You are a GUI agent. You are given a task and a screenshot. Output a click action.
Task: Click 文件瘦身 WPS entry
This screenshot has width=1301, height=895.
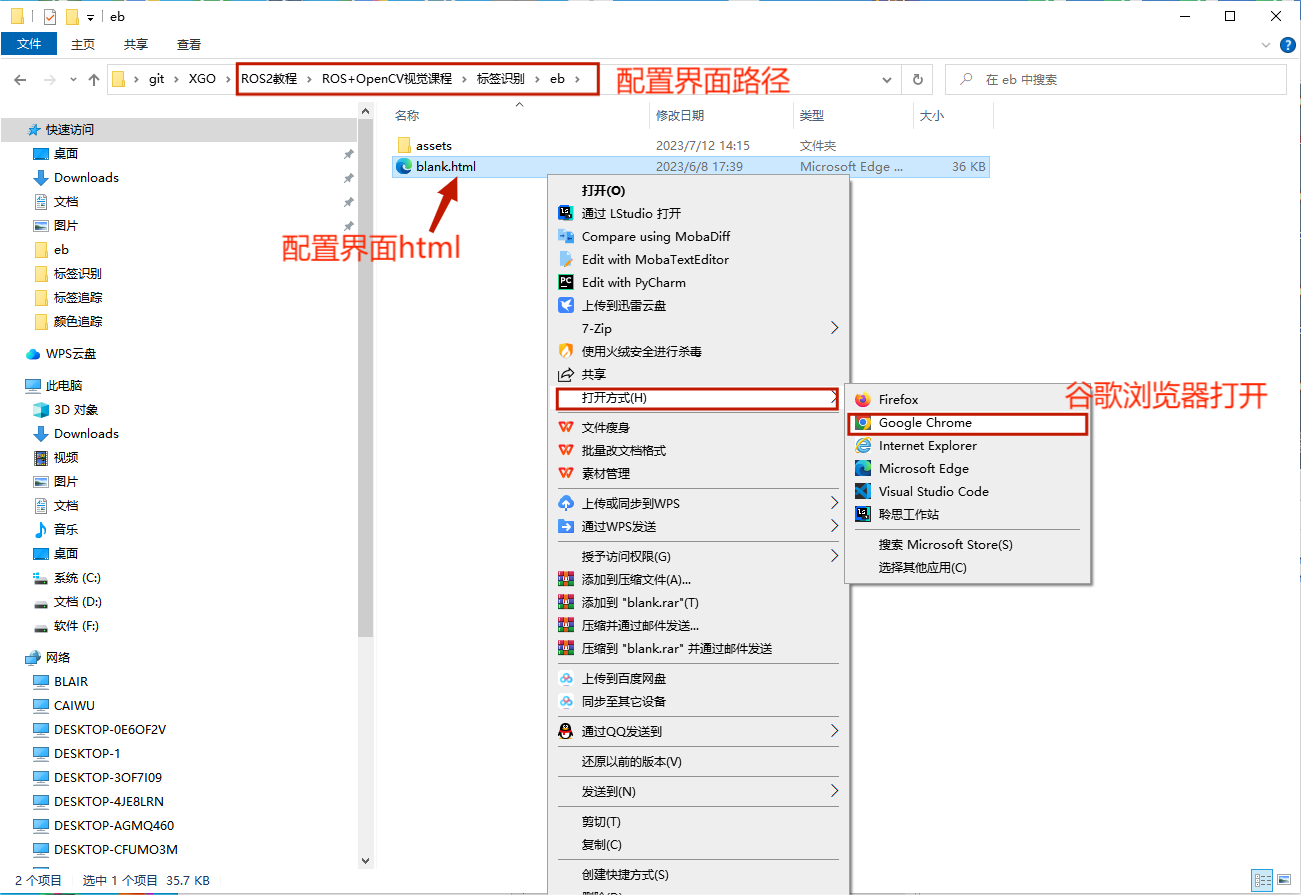point(698,428)
